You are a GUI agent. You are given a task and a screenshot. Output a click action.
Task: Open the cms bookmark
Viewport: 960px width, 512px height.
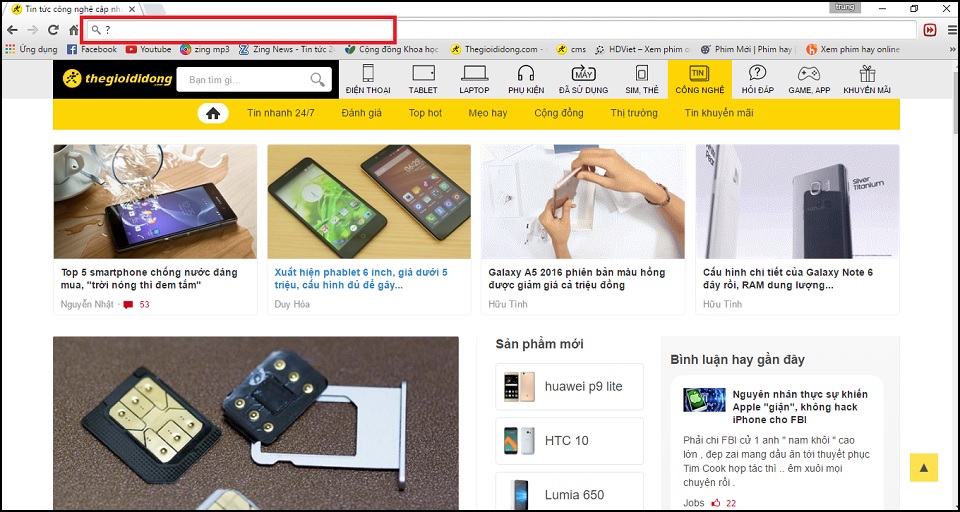click(571, 49)
